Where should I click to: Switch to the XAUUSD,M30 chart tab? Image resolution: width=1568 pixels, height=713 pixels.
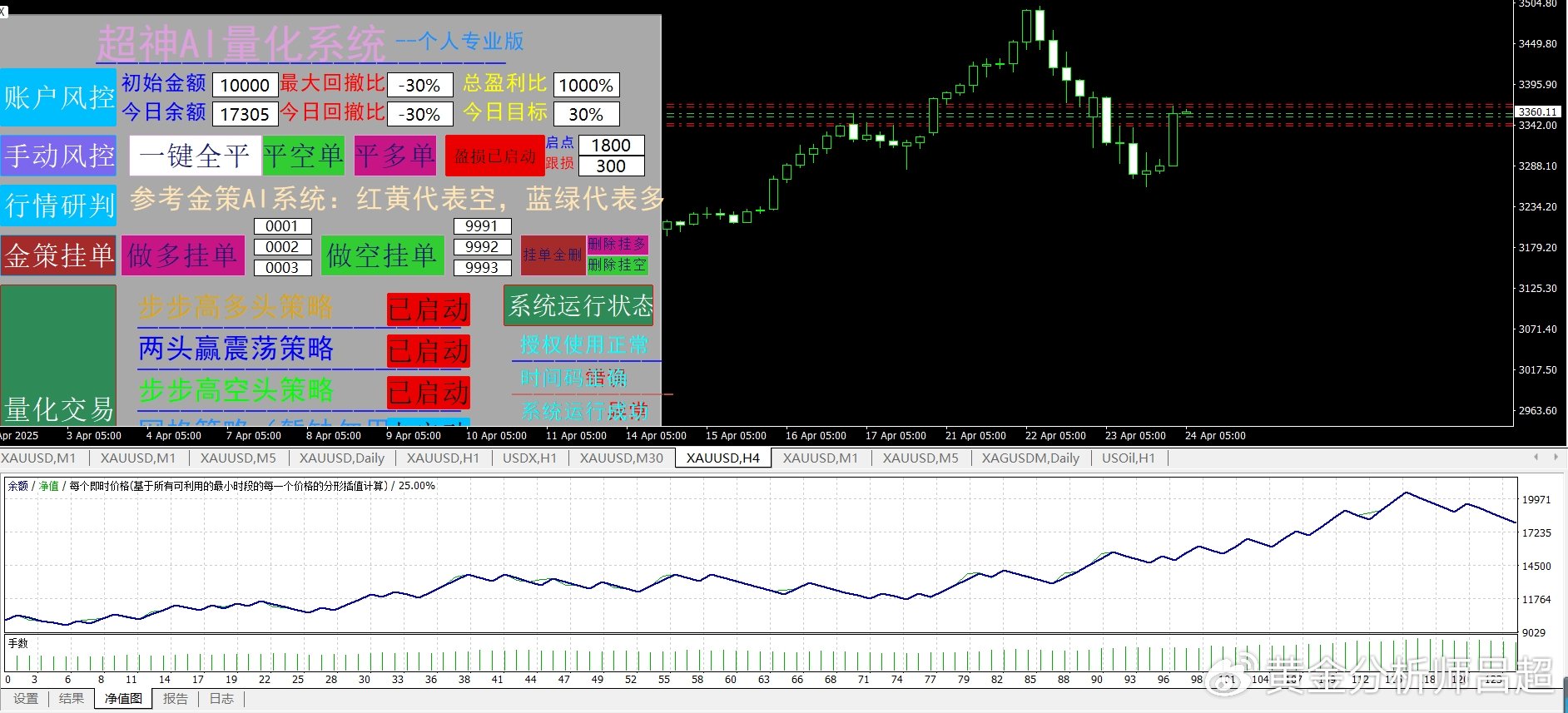coord(621,458)
